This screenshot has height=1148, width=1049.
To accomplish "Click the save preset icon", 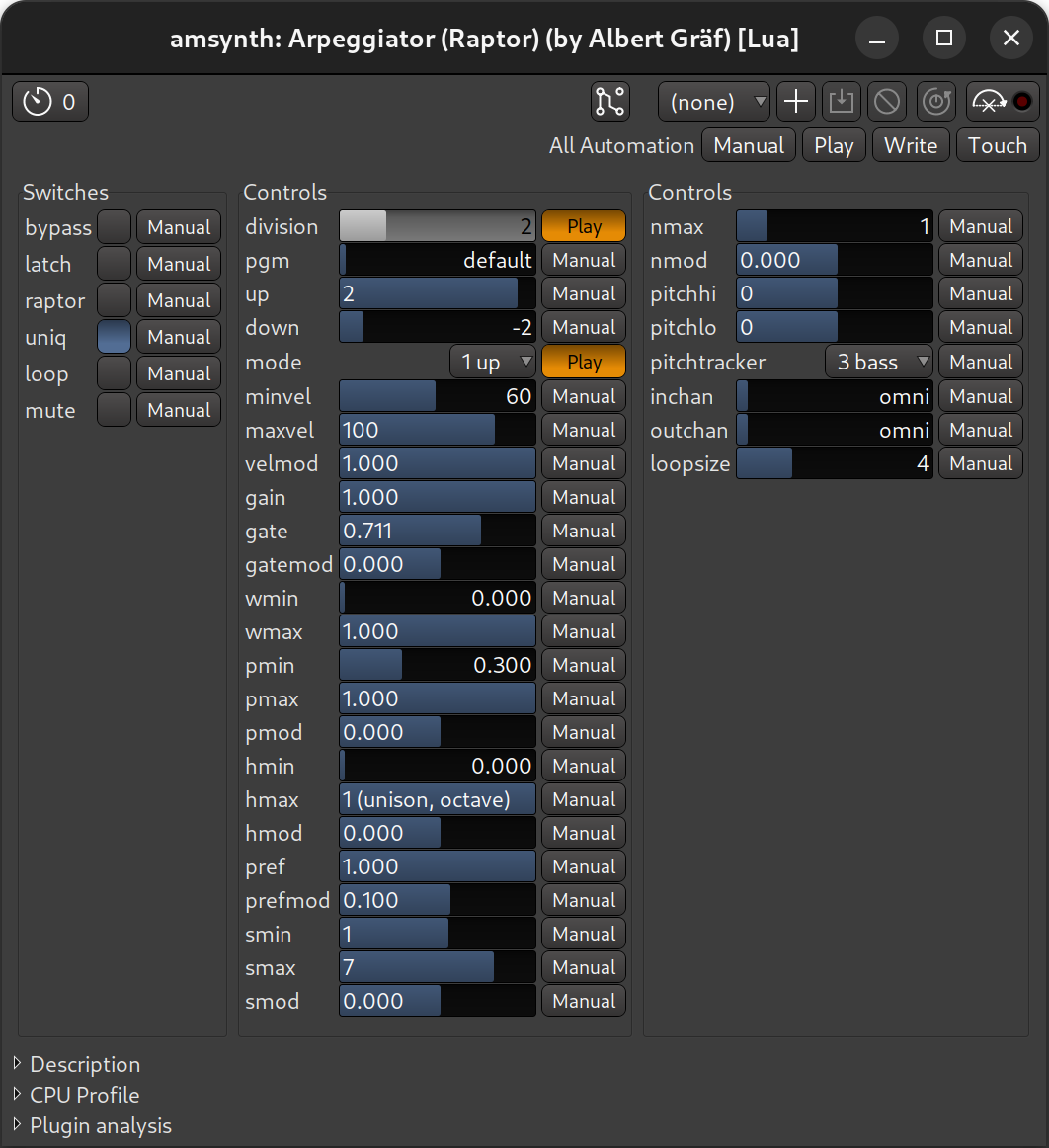I will (x=842, y=102).
